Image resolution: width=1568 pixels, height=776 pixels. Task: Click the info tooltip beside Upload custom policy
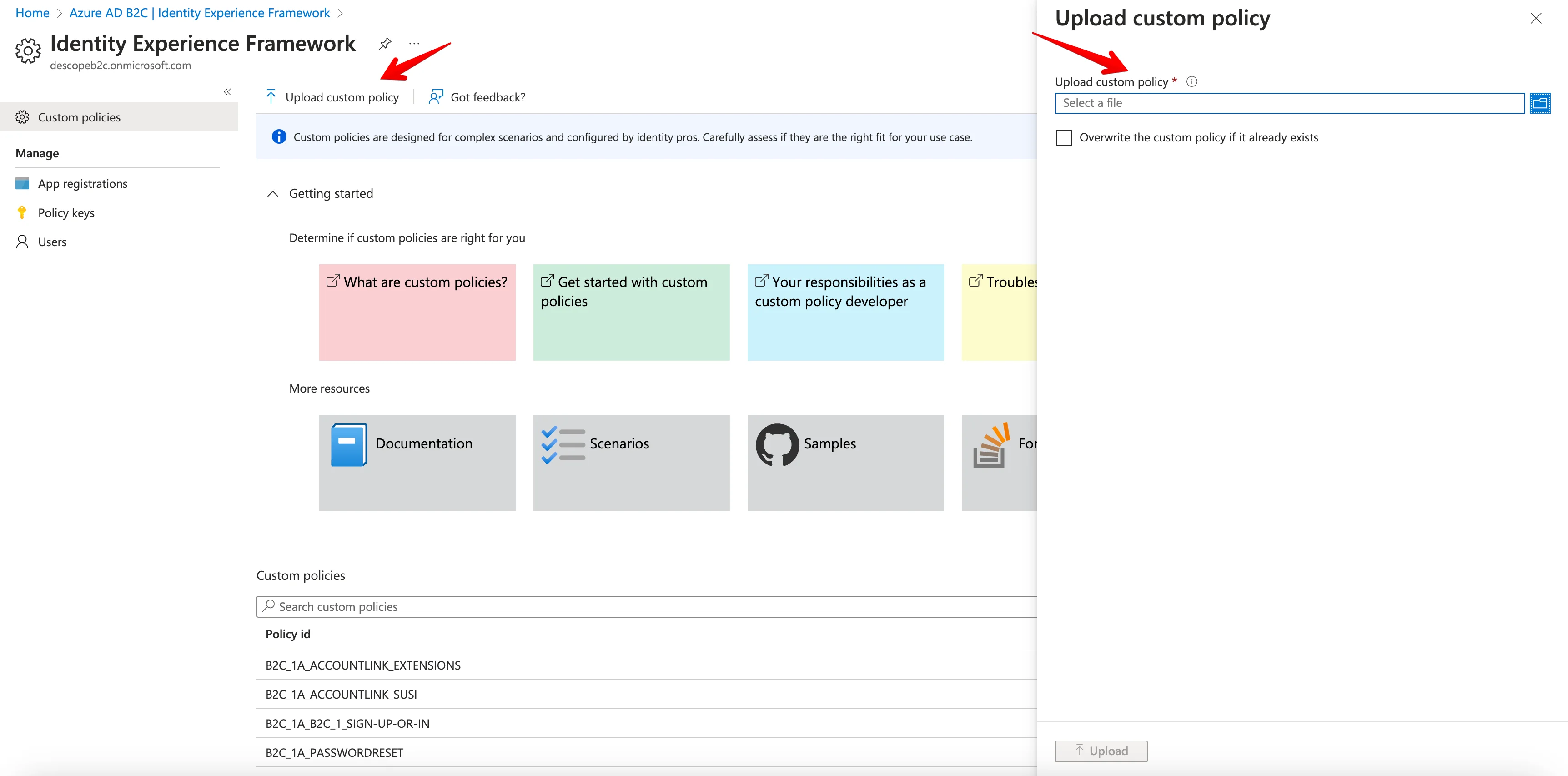point(1192,81)
